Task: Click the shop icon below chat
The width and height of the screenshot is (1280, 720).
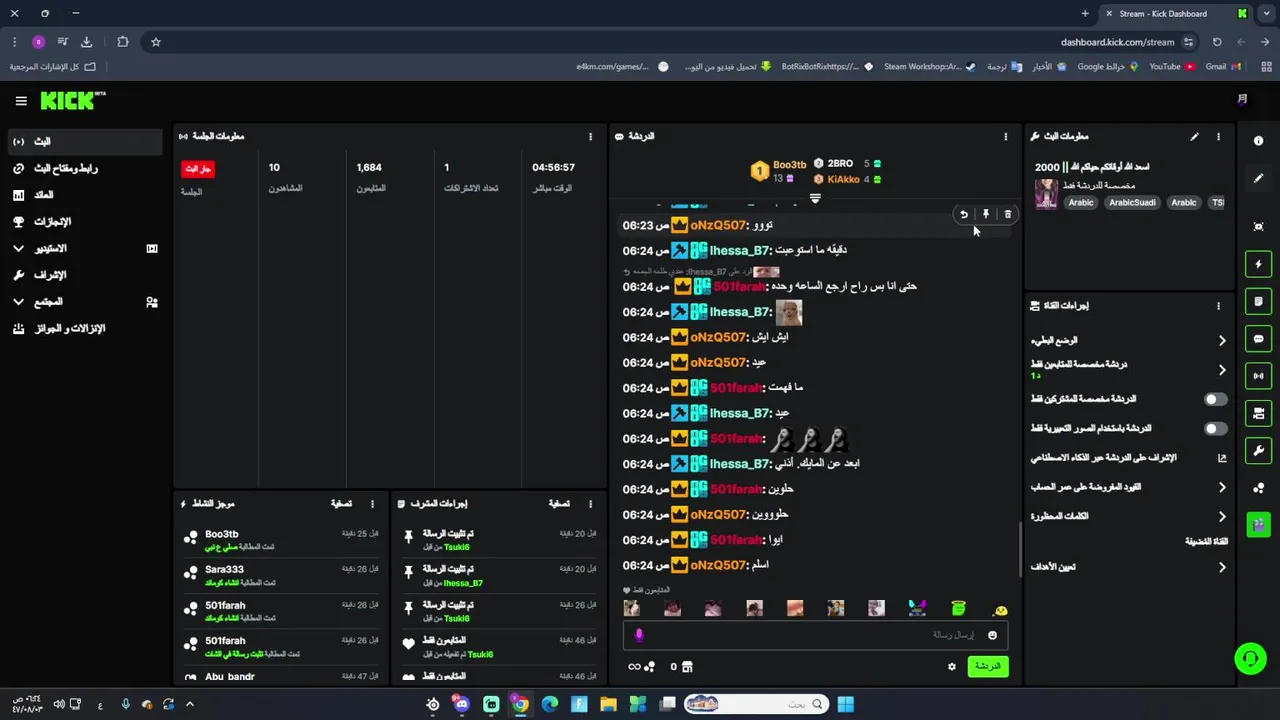Action: pyautogui.click(x=687, y=667)
